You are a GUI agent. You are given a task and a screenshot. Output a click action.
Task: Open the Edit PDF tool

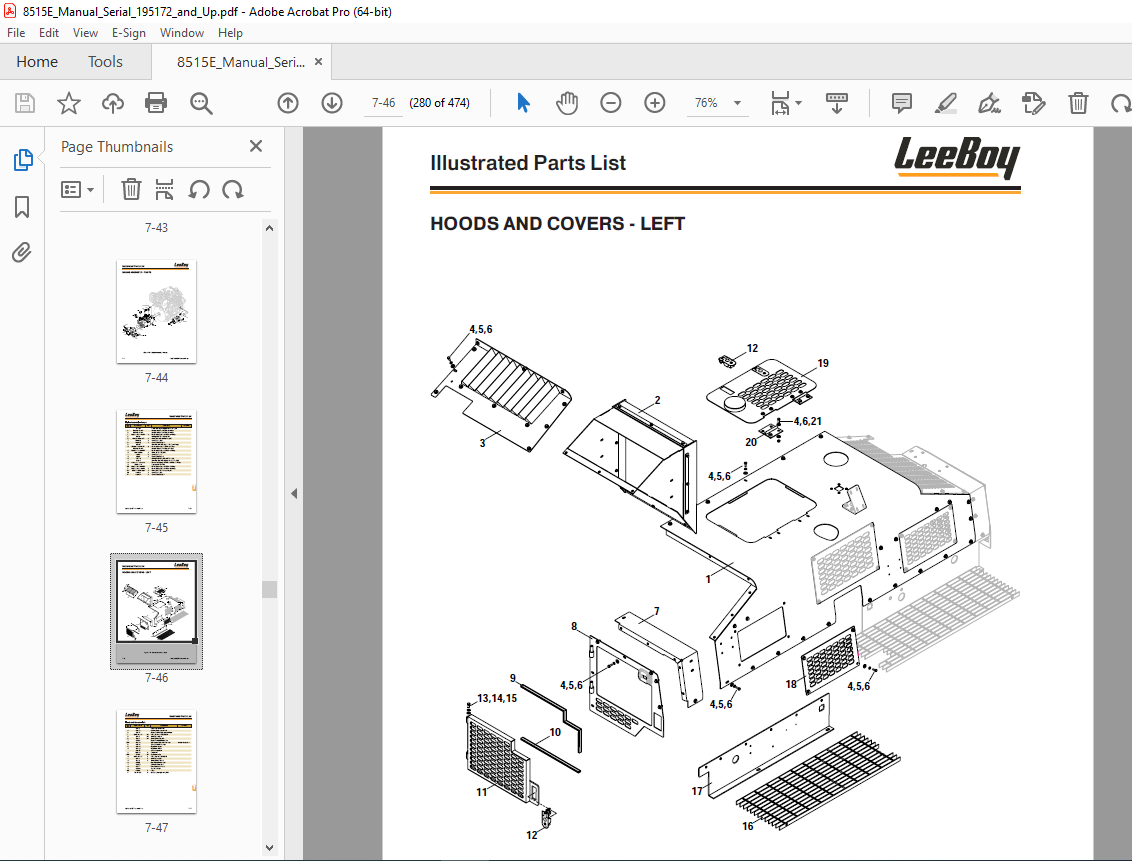coord(1034,103)
